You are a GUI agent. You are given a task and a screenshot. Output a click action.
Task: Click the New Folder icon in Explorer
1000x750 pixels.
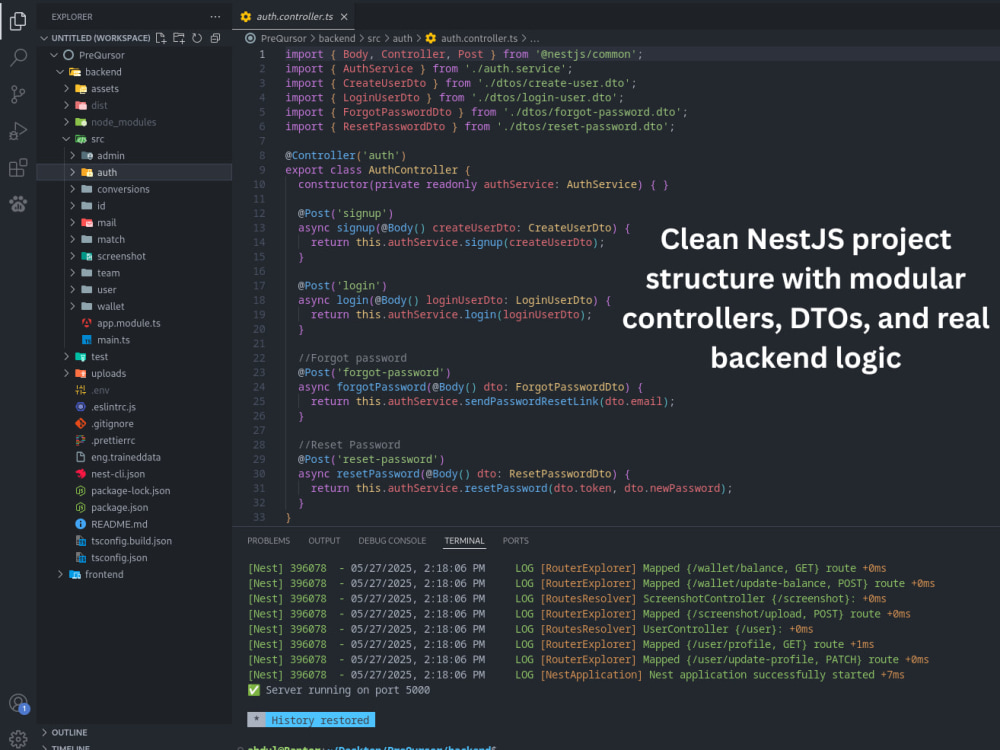[x=179, y=38]
